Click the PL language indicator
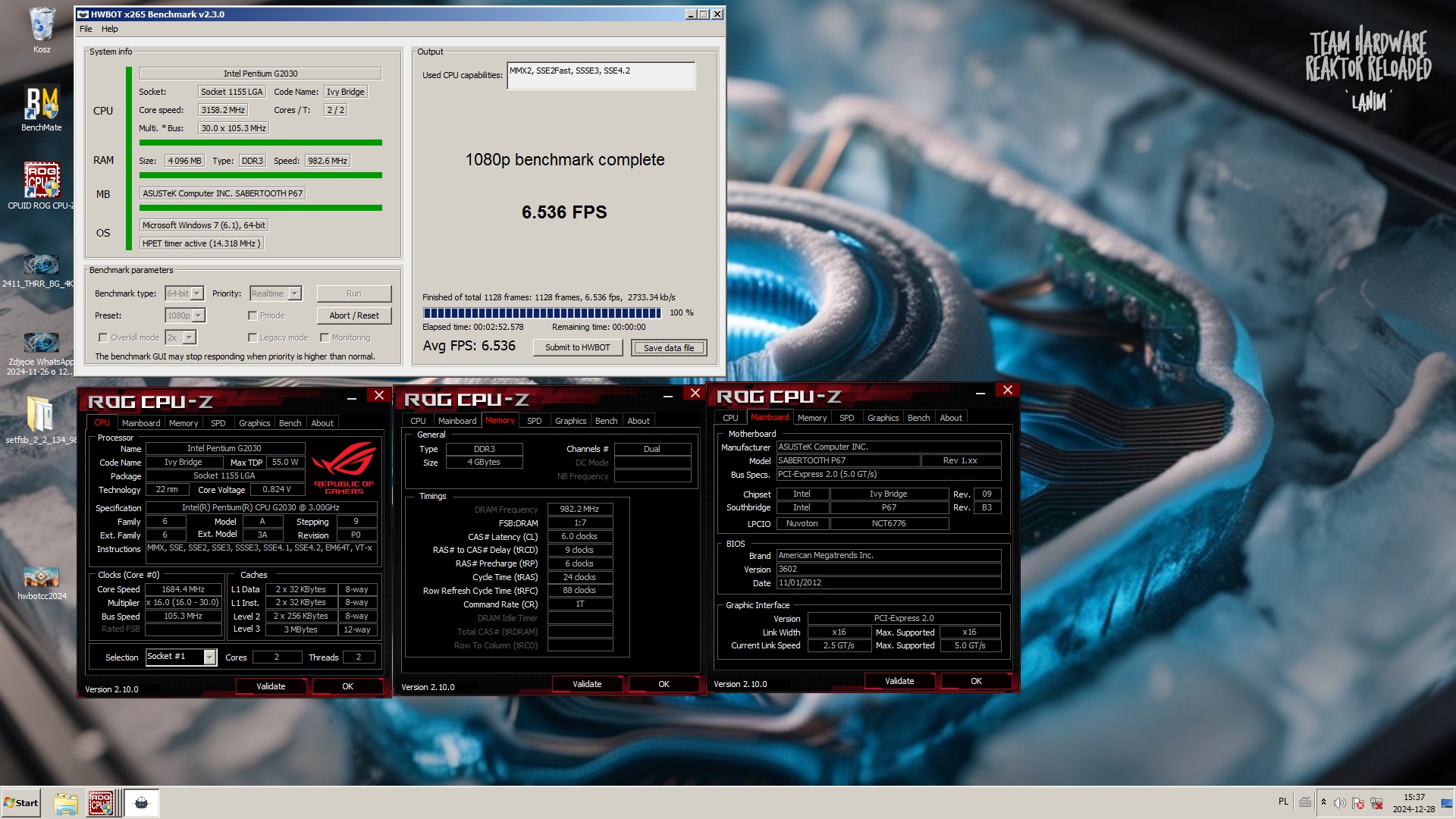Viewport: 1456px width, 819px height. click(1283, 802)
